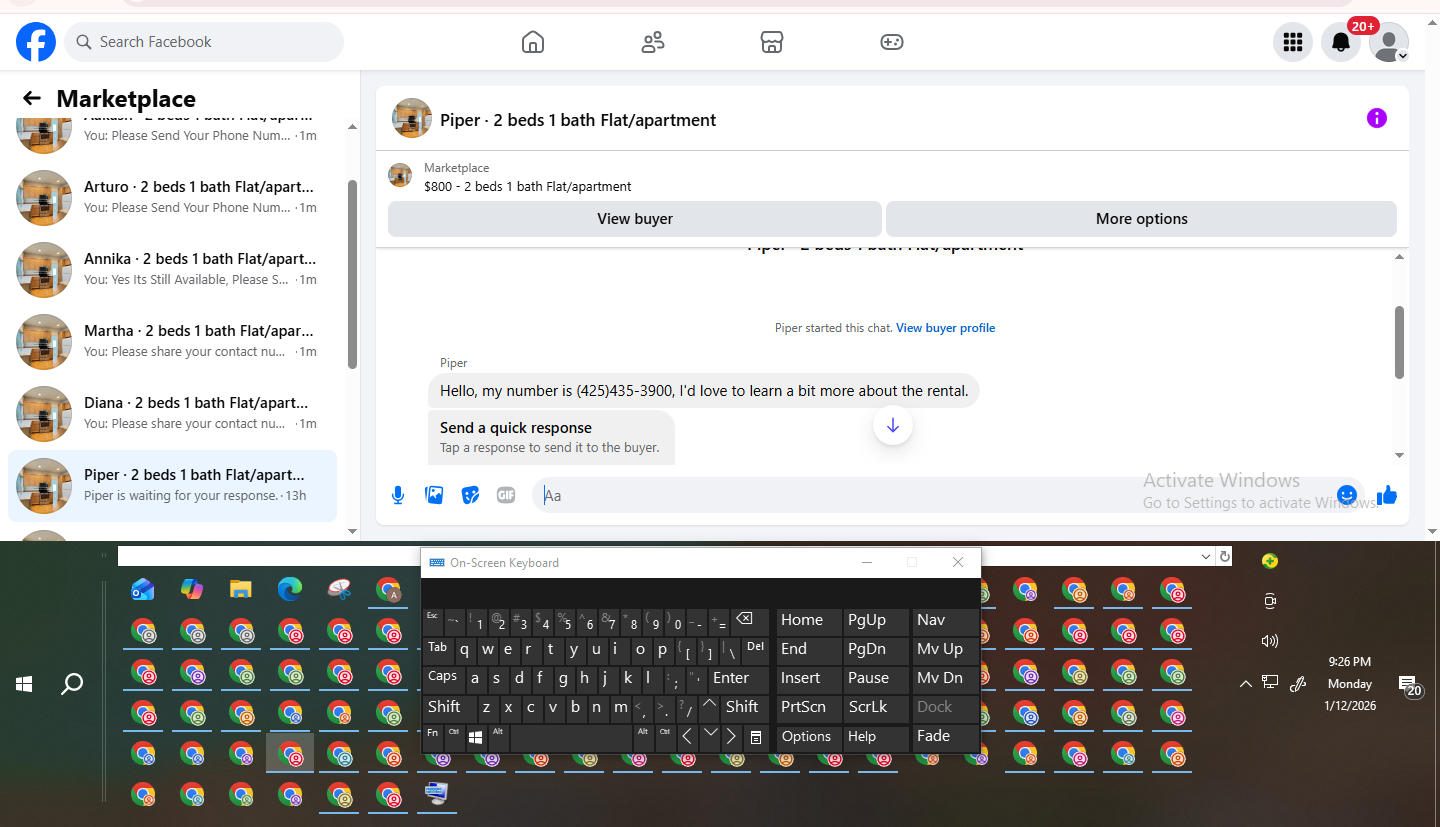Jump to latest message with down-arrow button
The height and width of the screenshot is (827, 1440).
(893, 426)
